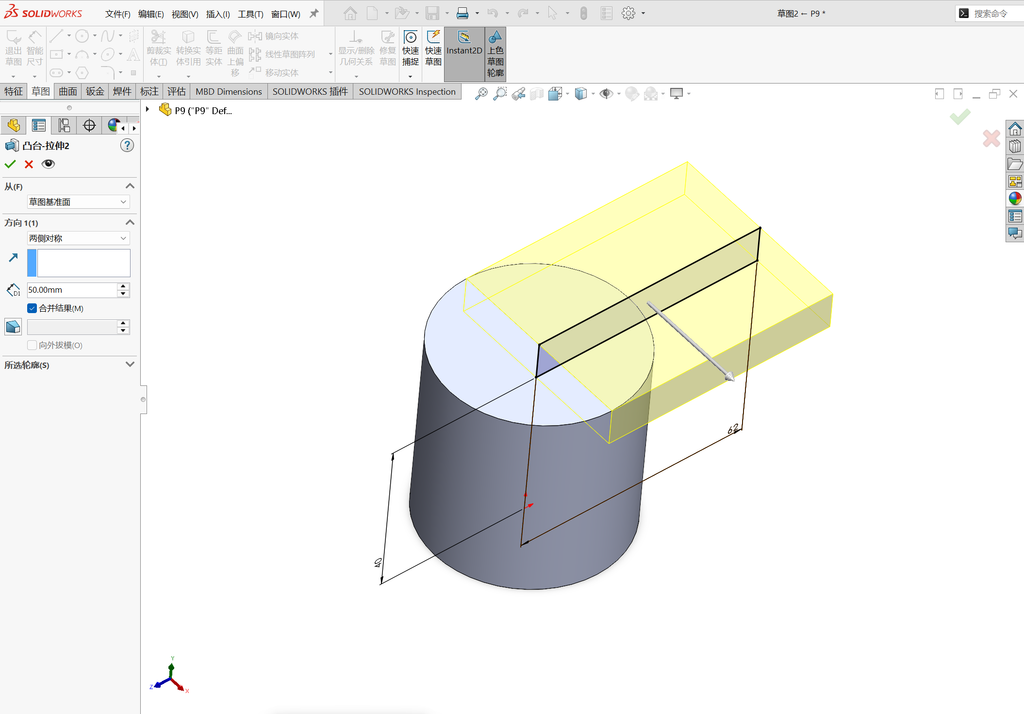Viewport: 1024px width, 714px height.
Task: Toggle 上色草图轮廓 shaded sketch contours
Action: click(x=496, y=54)
